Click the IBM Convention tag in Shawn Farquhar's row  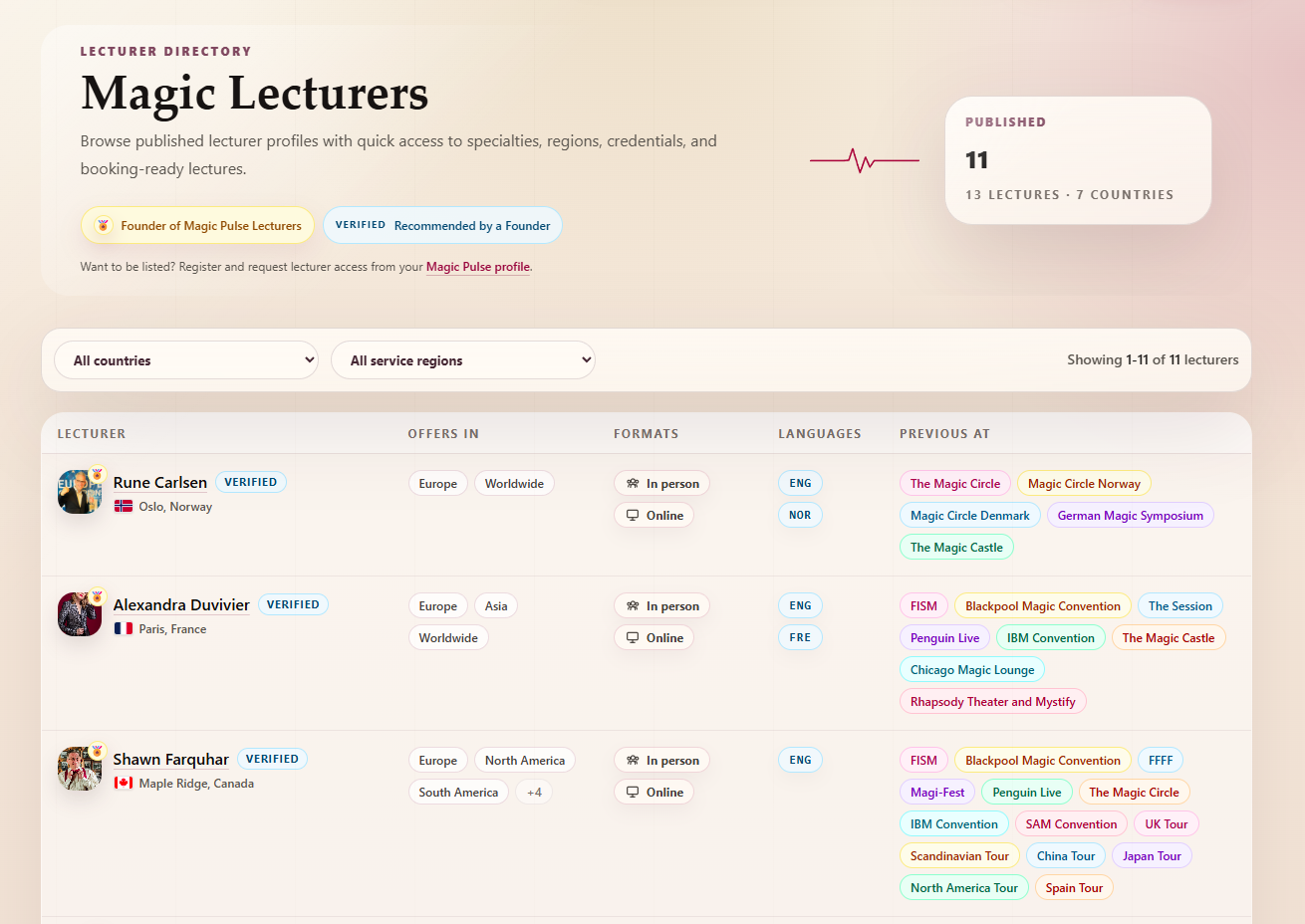click(953, 823)
